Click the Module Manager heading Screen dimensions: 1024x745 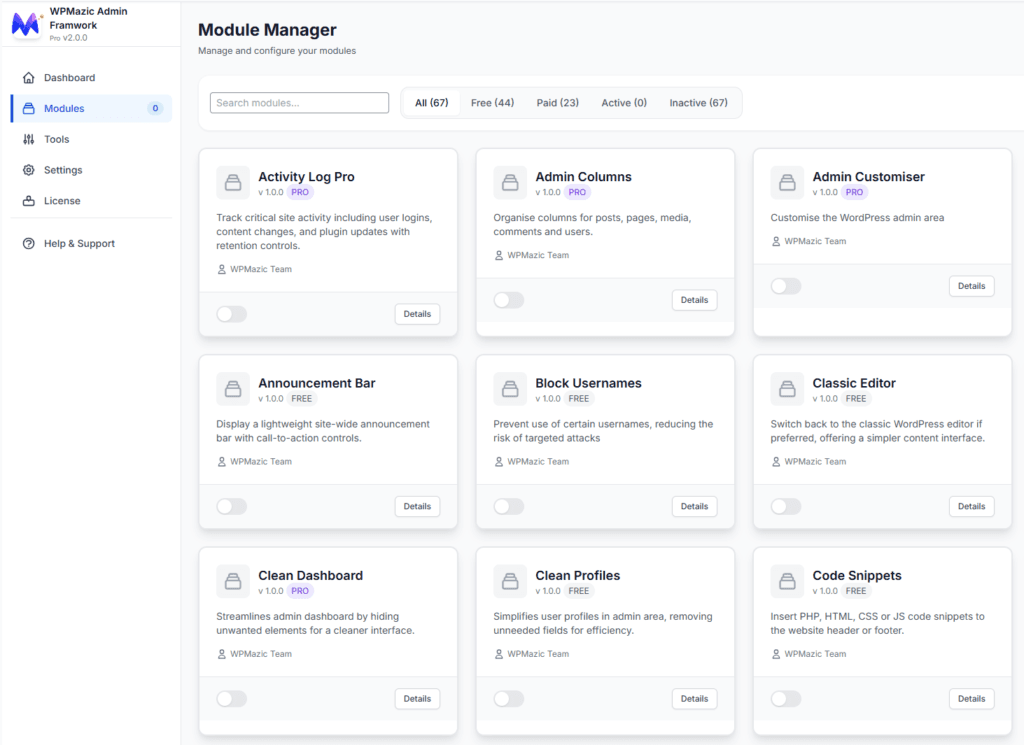click(267, 30)
